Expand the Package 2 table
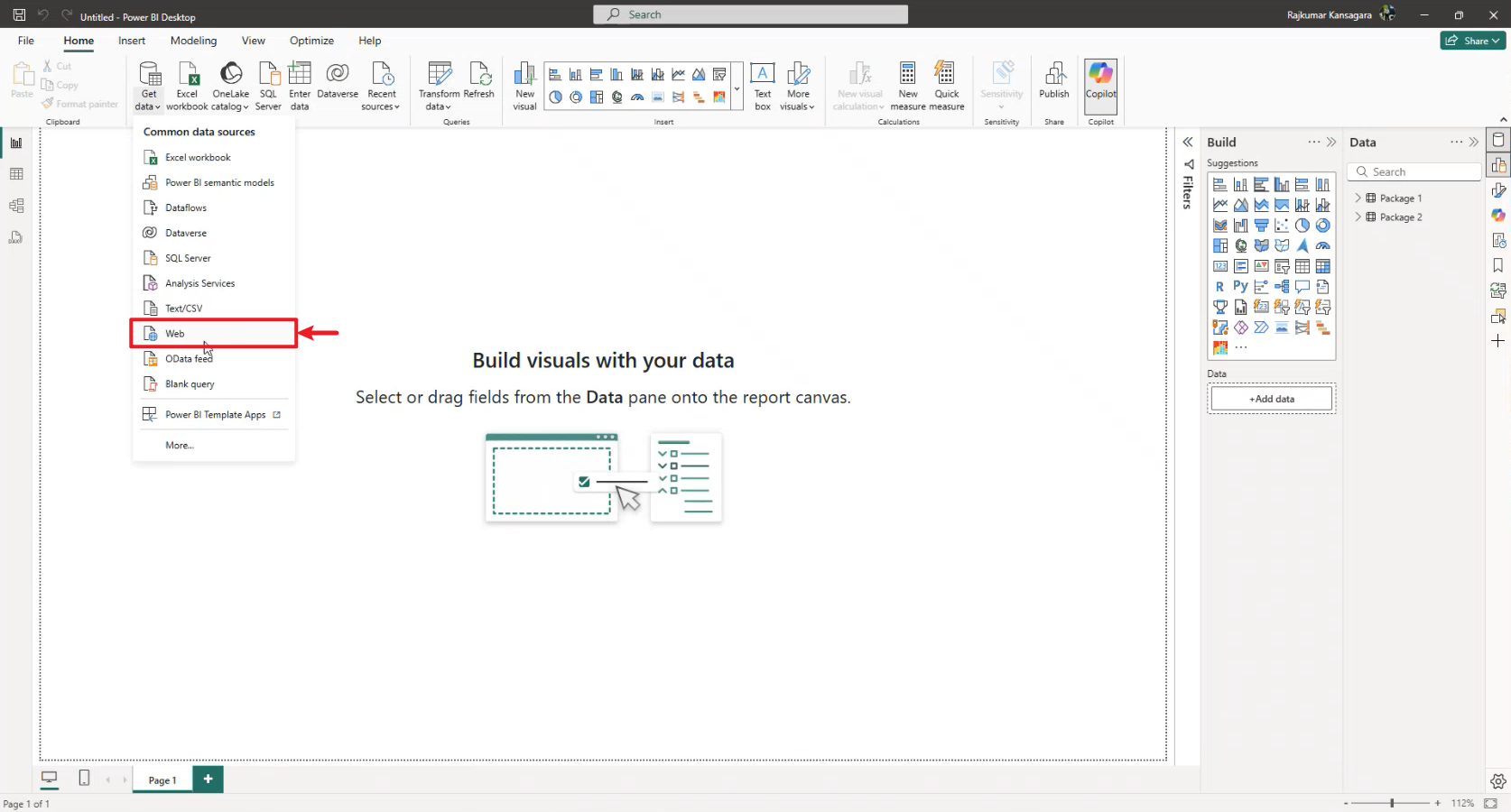1511x812 pixels. tap(1358, 217)
